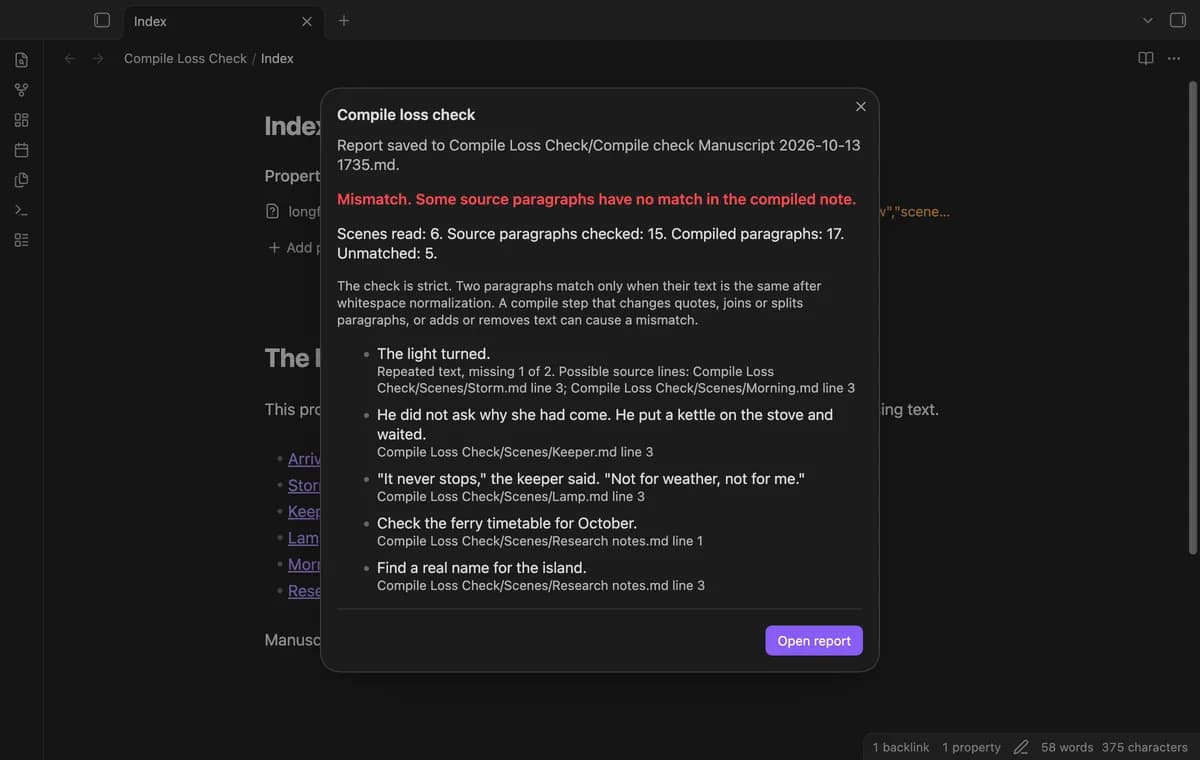1200x760 pixels.
Task: Close the Index tab
Action: (307, 21)
